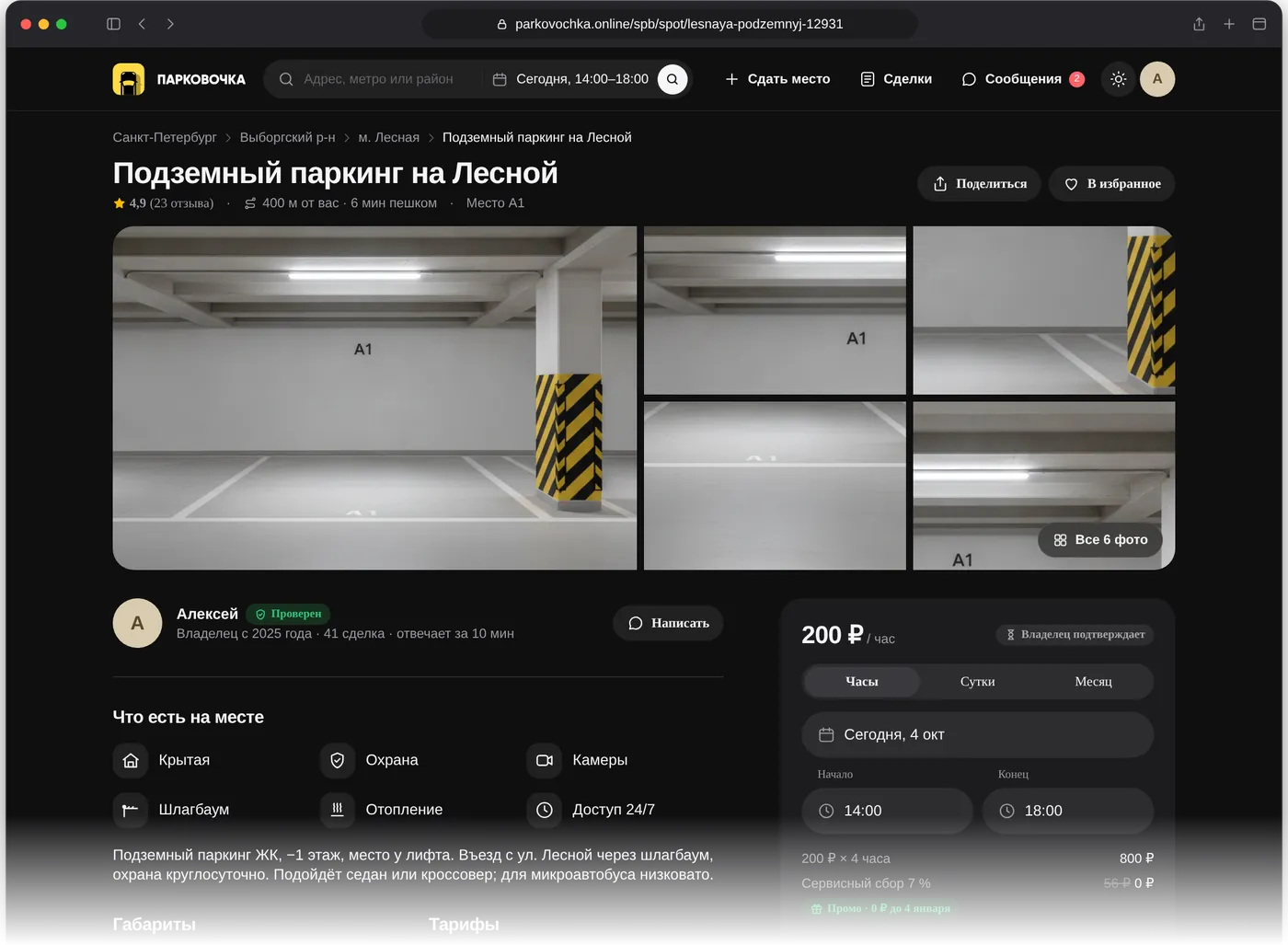Open owner Алексей's avatar
Screen dimensions: 1288x945
pos(138,623)
